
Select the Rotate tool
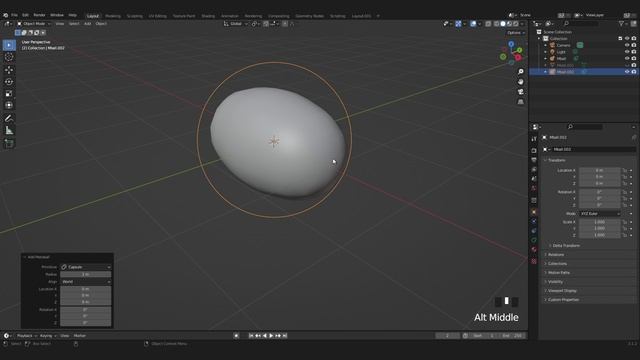9,82
